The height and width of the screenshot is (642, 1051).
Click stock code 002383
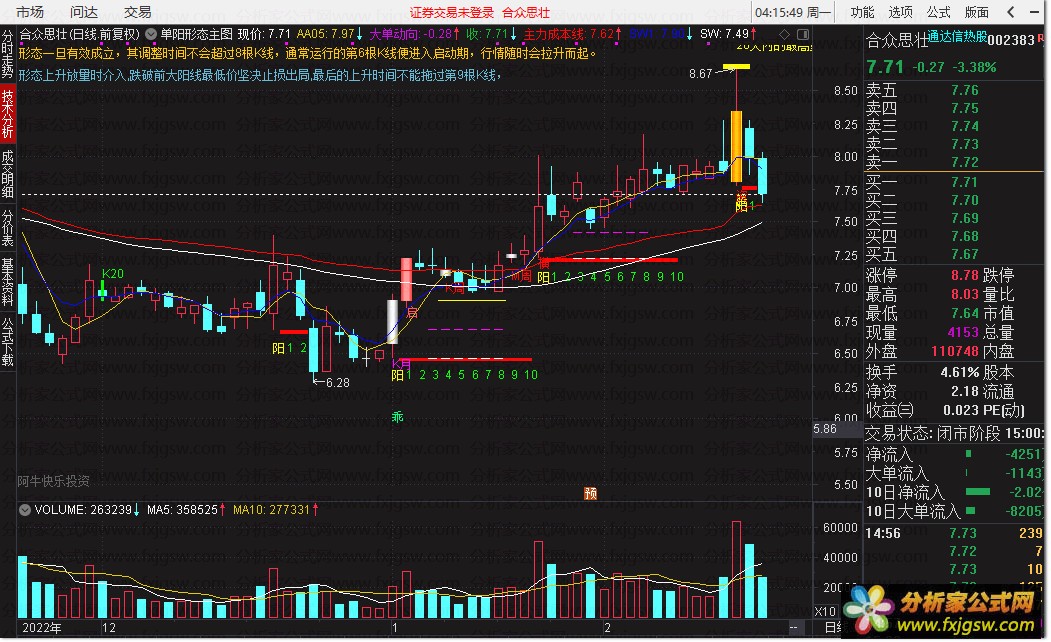1011,40
